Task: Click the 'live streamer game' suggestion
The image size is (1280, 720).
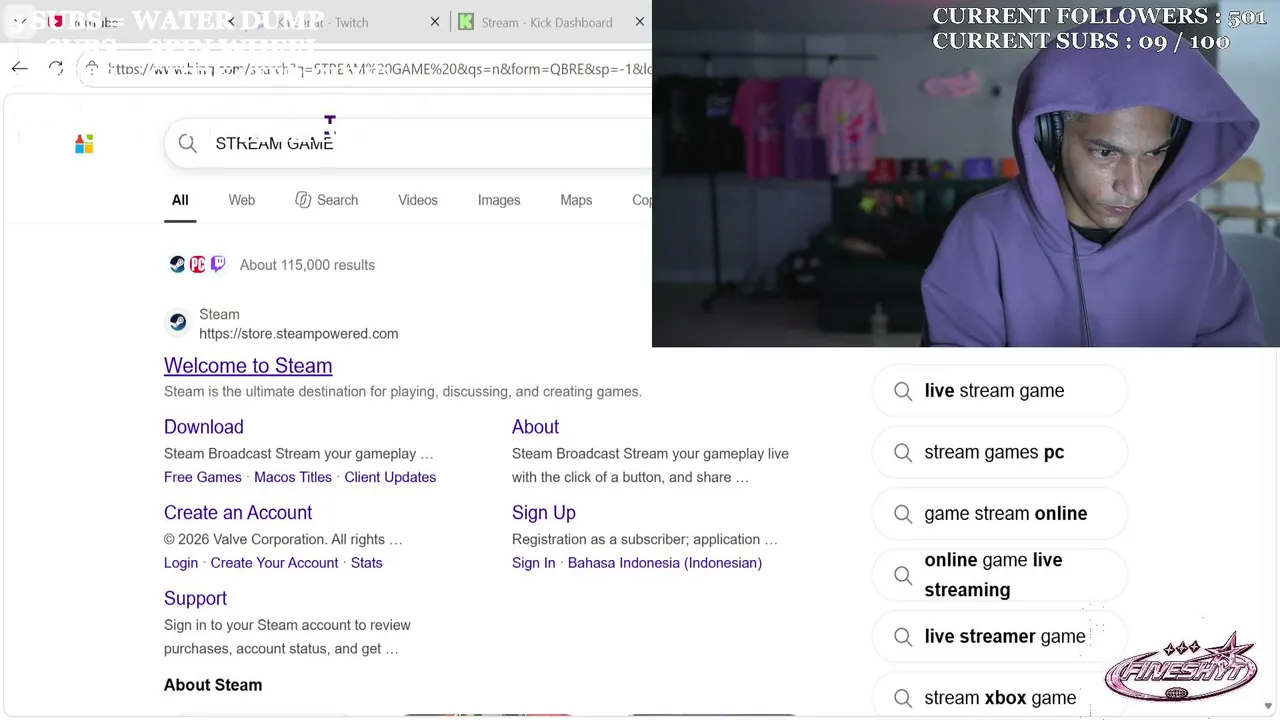Action: 1000,637
